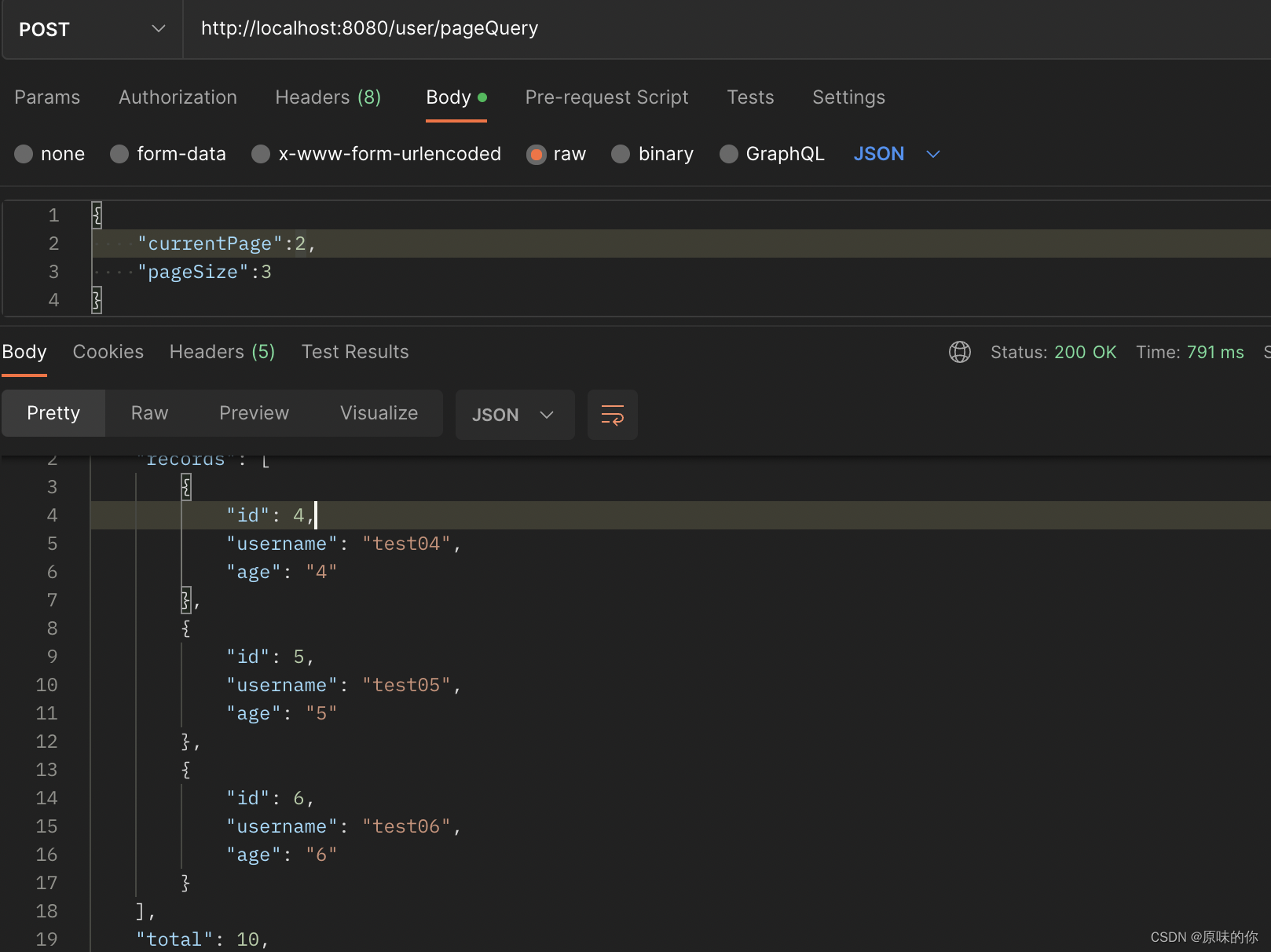Open the Authorization tab
The image size is (1271, 952).
coord(178,97)
